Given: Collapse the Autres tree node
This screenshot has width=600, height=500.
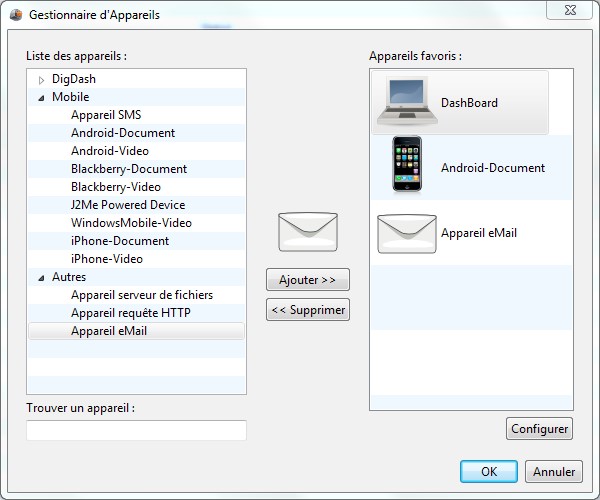Looking at the screenshot, I should pos(41,277).
